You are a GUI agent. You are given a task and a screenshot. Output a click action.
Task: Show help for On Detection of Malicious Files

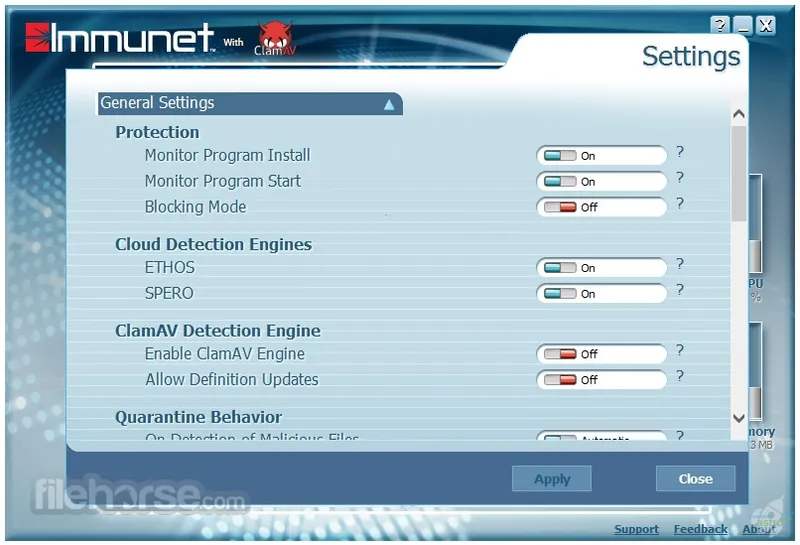tap(680, 435)
